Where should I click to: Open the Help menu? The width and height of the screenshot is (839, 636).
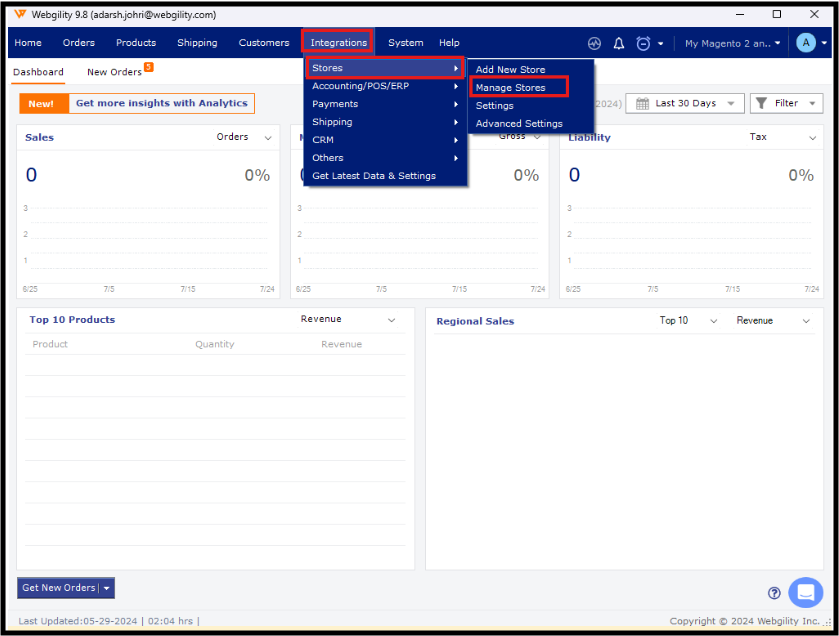[449, 43]
